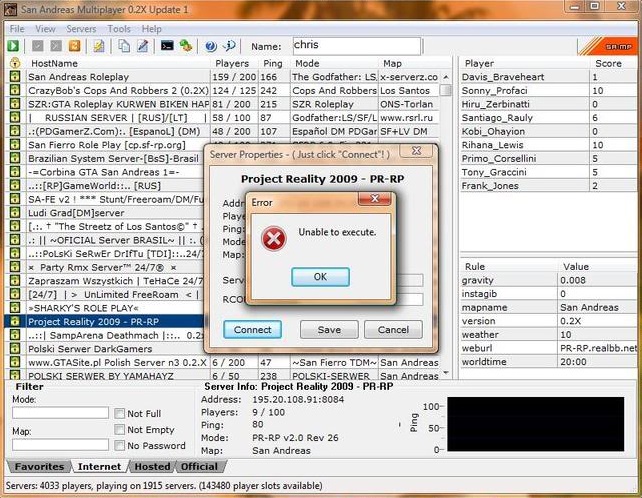The image size is (642, 498).
Task: Click the orange Refresh Server icon
Action: 75,45
